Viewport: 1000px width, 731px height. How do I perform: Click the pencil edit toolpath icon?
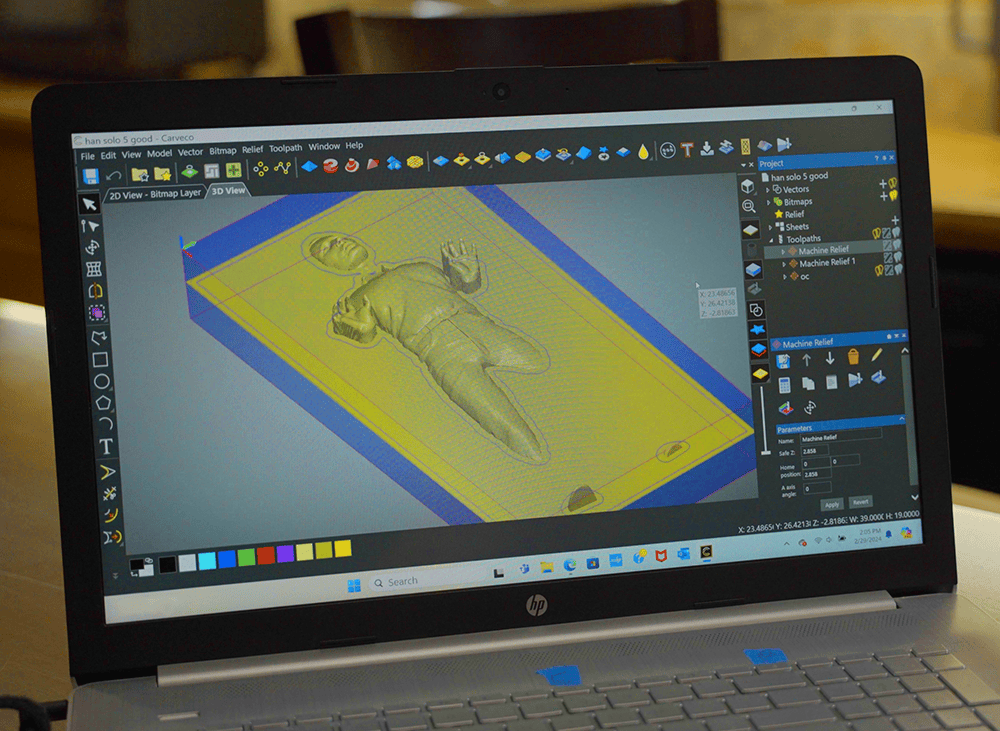[x=876, y=355]
